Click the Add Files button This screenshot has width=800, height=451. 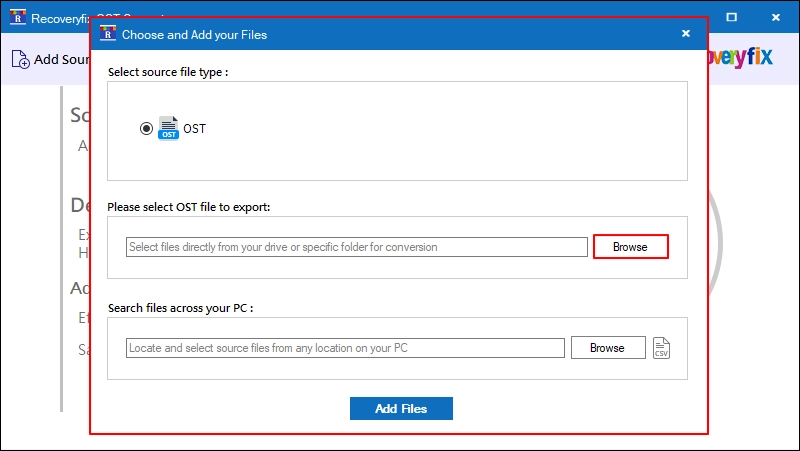(401, 408)
